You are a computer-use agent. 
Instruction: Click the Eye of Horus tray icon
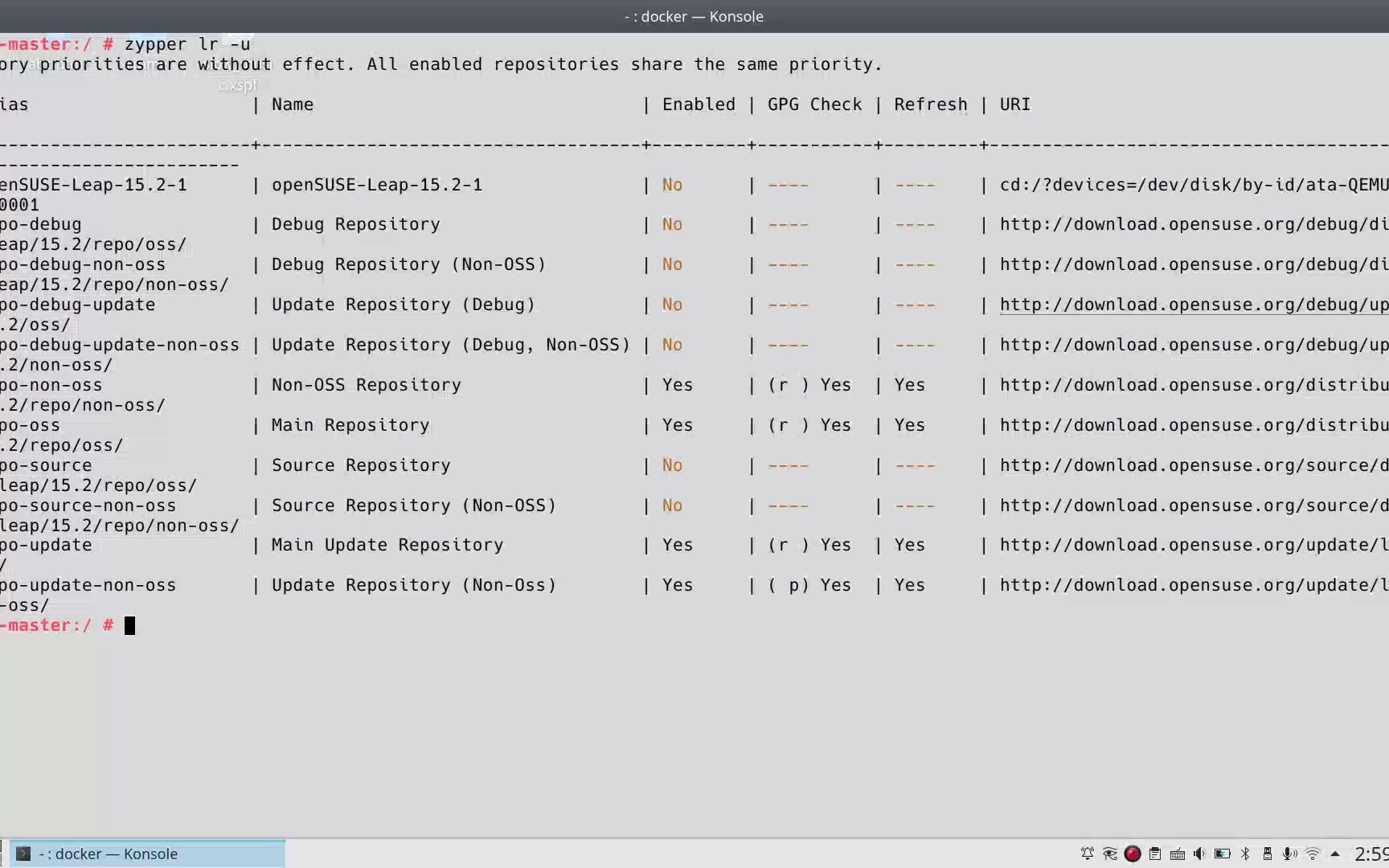(x=1110, y=854)
